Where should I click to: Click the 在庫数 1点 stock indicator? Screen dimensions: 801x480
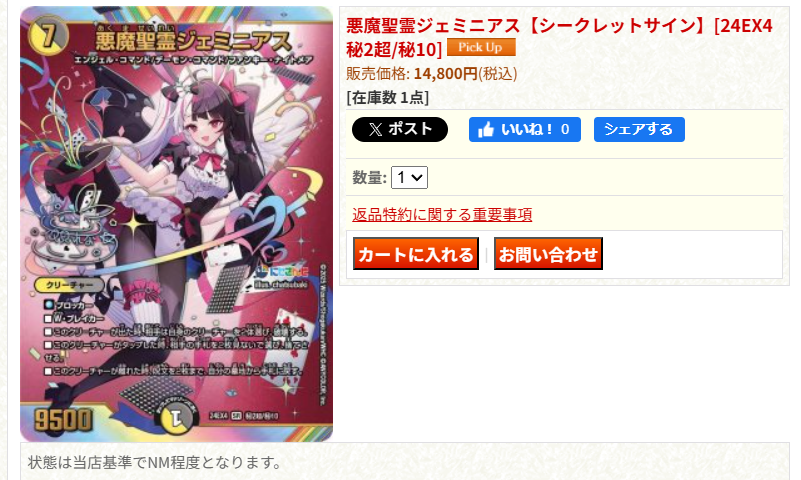pos(387,98)
